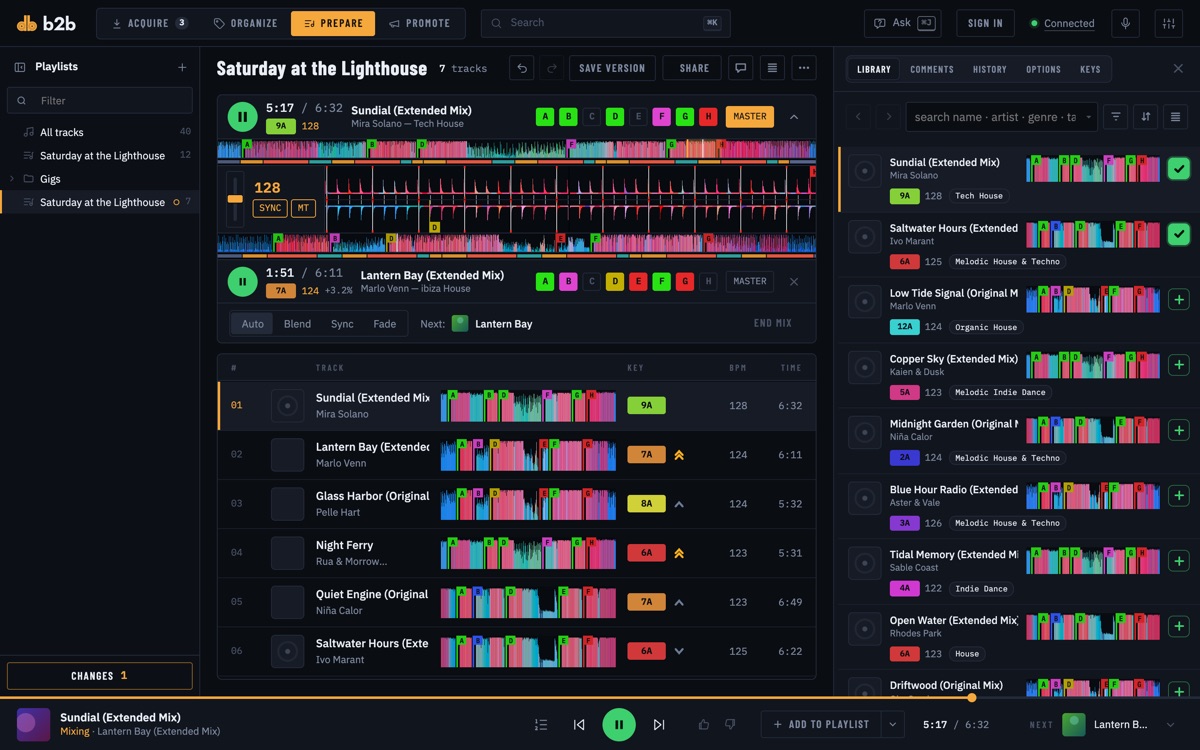Add Tidal Memory to the playlist
Viewport: 1200px width, 750px height.
coord(1178,561)
